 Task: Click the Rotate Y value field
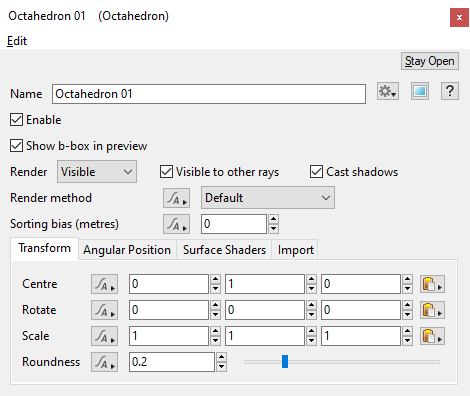pyautogui.click(x=265, y=310)
